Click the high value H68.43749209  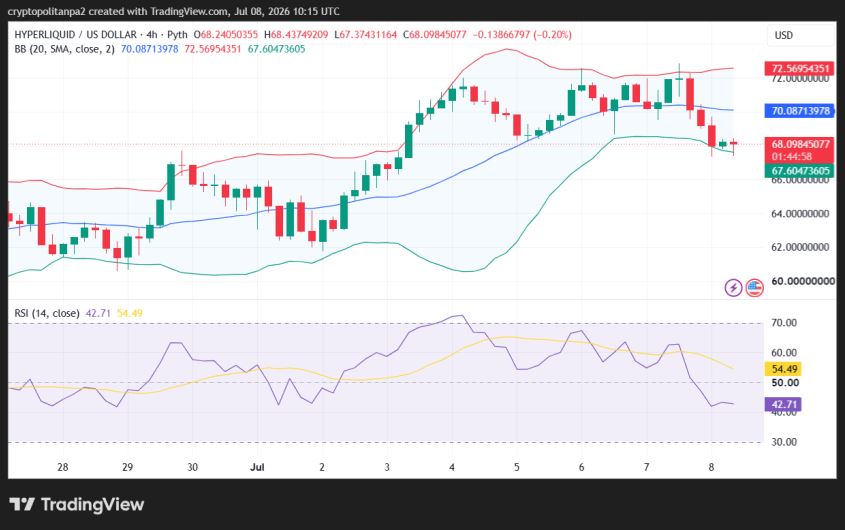296,35
